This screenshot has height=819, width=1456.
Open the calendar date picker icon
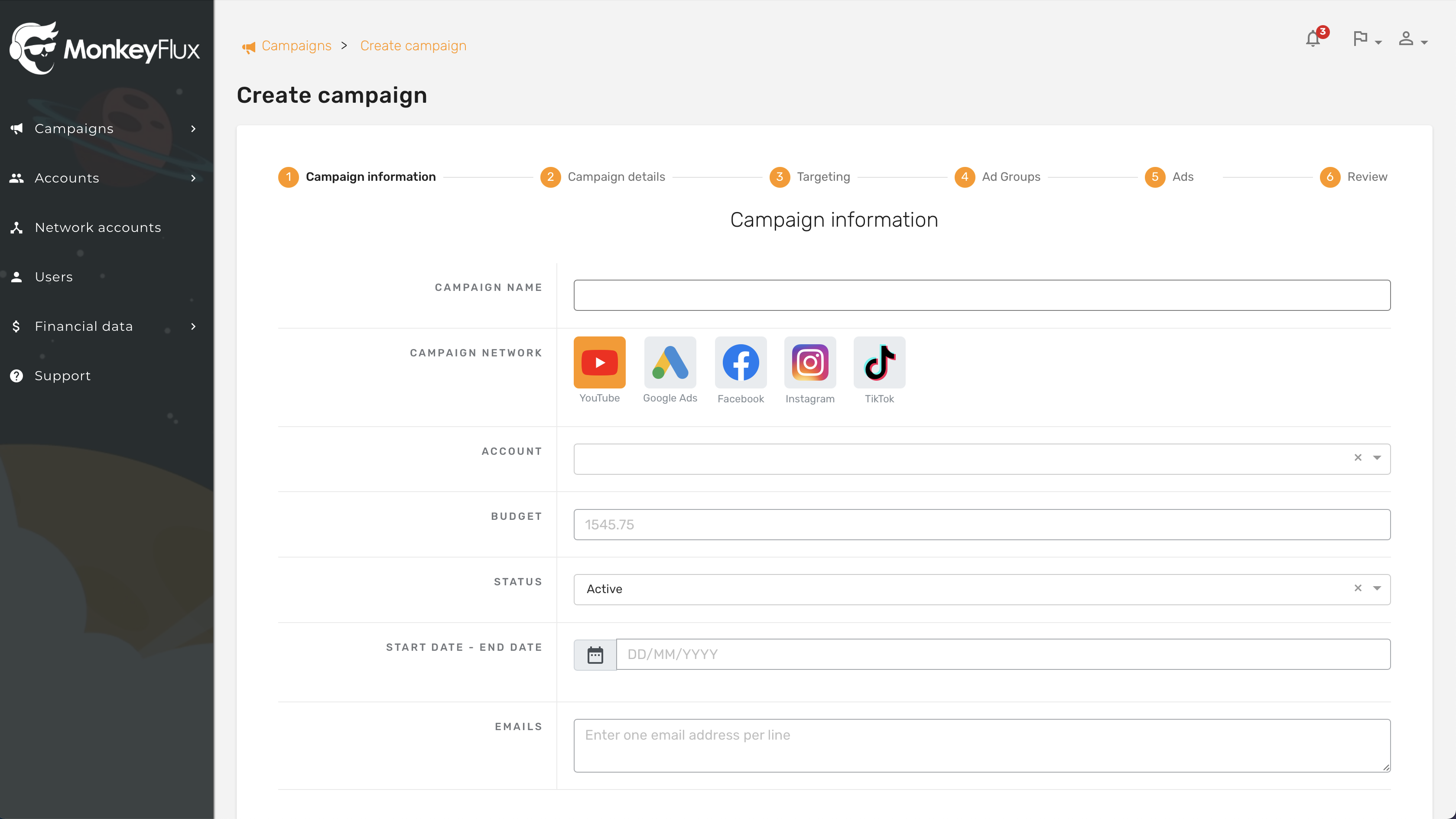(x=595, y=655)
